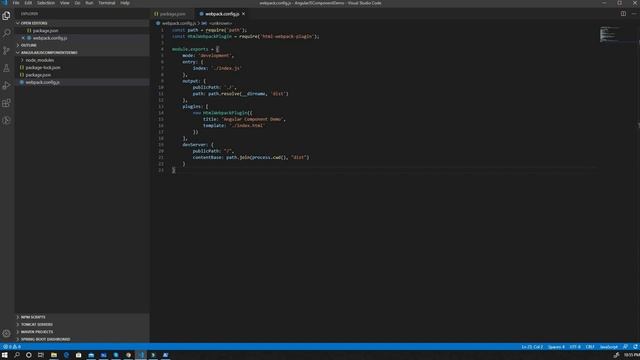The height and width of the screenshot is (360, 640).
Task: Open the Explorer view in activity bar
Action: (7, 16)
